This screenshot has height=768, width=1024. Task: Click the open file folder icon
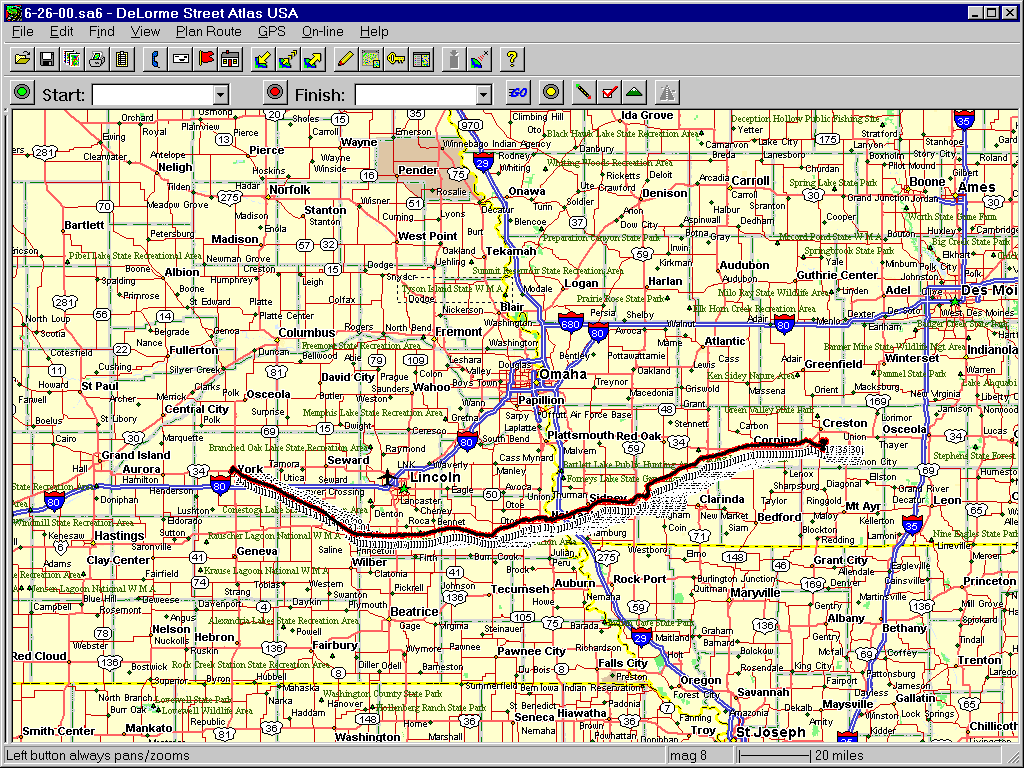[21, 60]
